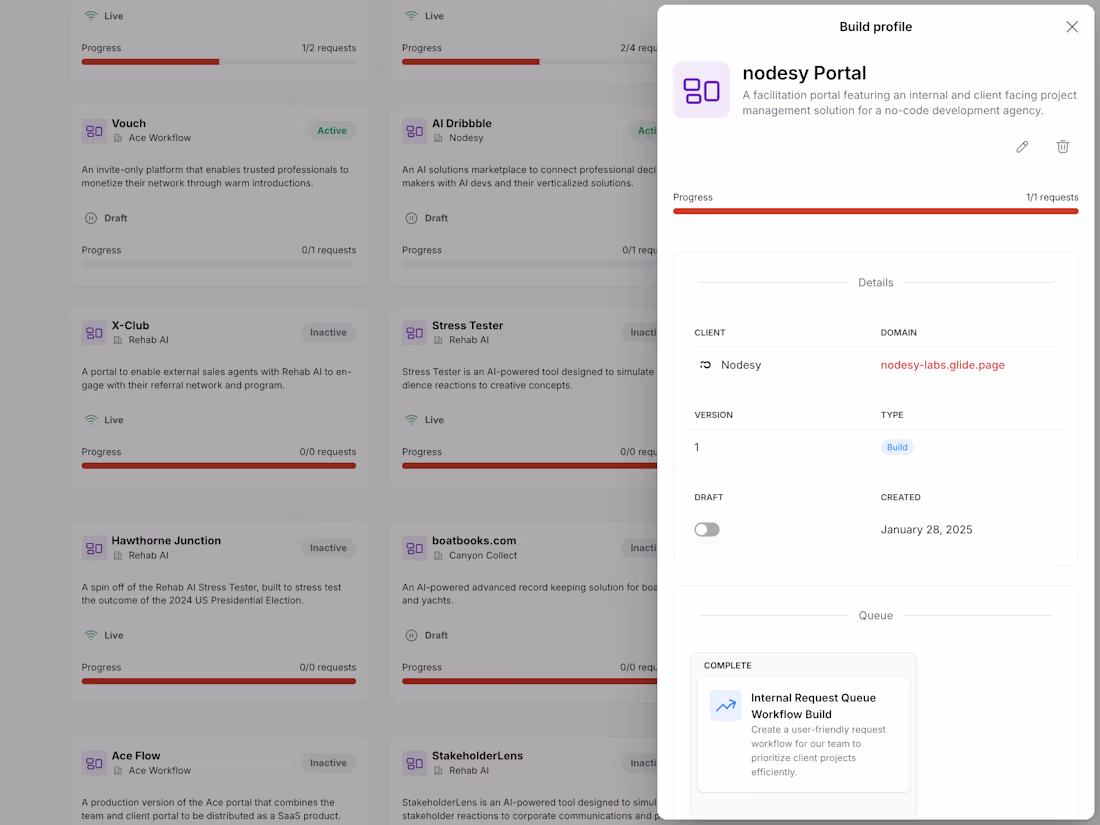Open the X-Club card title
Screen dimensions: 1100x825
pos(130,326)
